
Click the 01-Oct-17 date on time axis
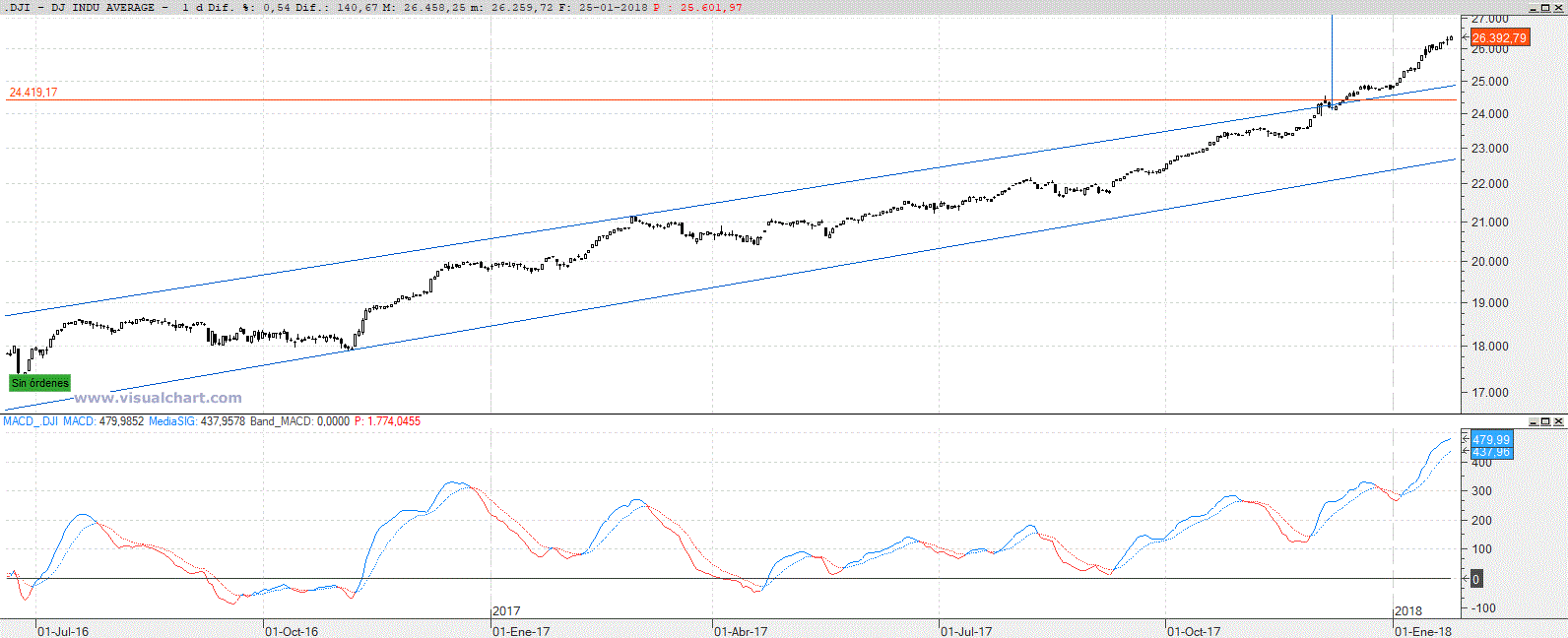[1194, 631]
